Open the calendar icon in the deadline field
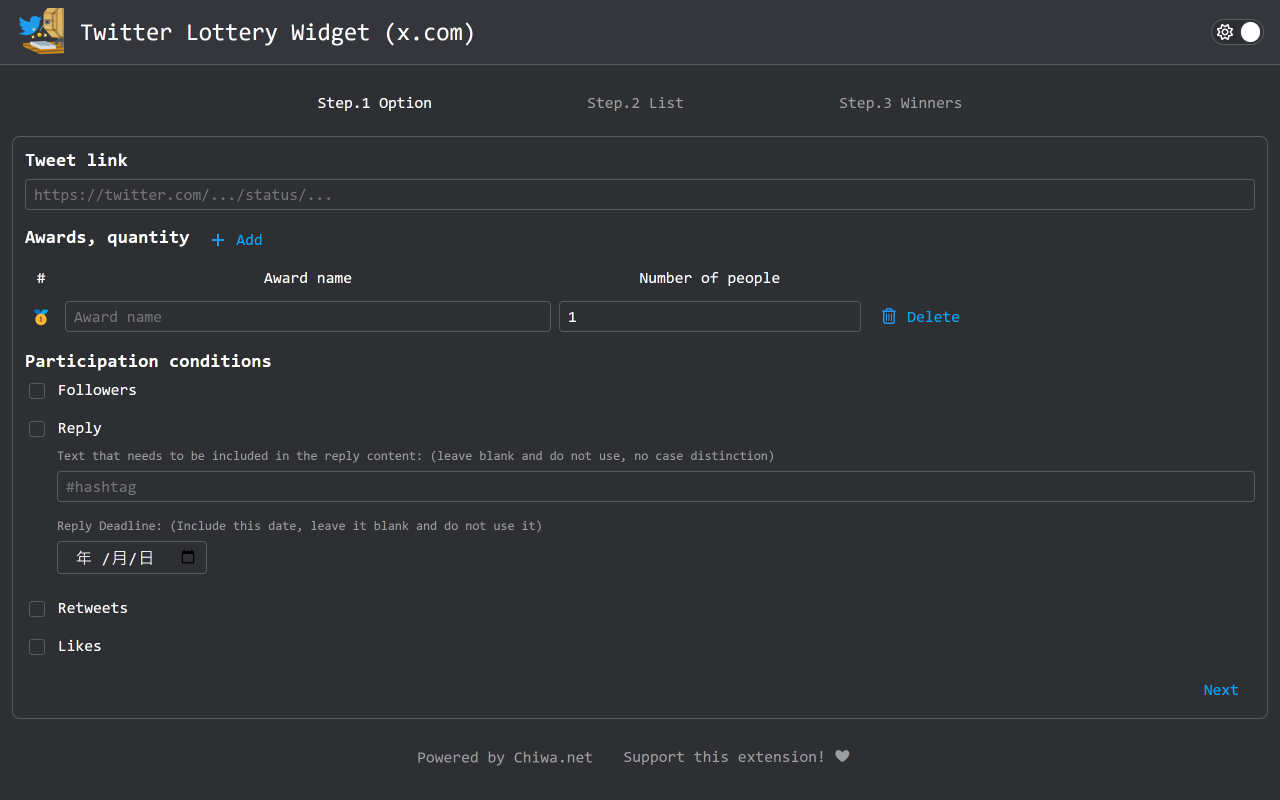 [x=187, y=557]
